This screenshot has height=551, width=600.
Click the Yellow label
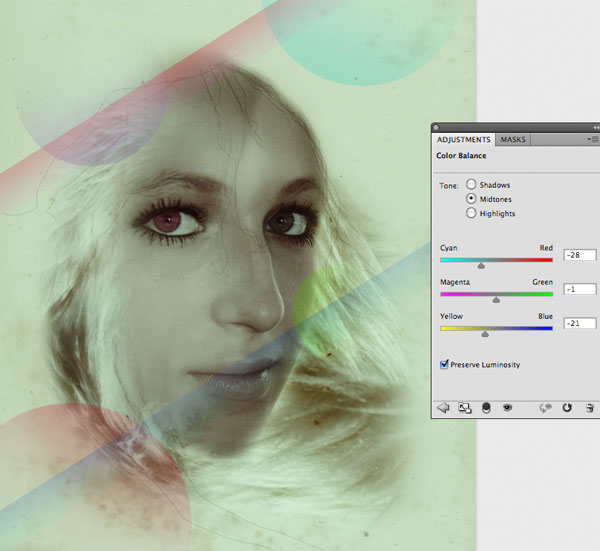(451, 316)
